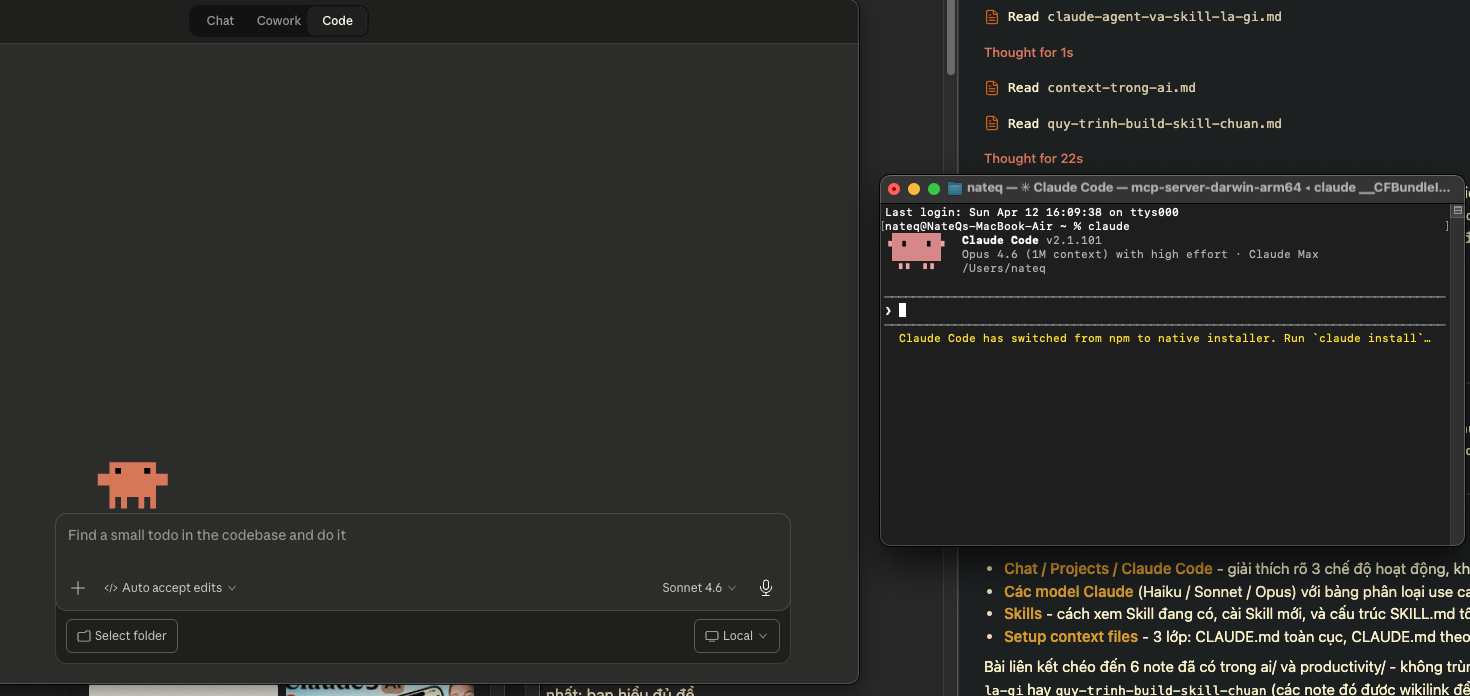The width and height of the screenshot is (1470, 696).
Task: Click the pink Claude Code logo in terminal
Action: pyautogui.click(x=916, y=251)
